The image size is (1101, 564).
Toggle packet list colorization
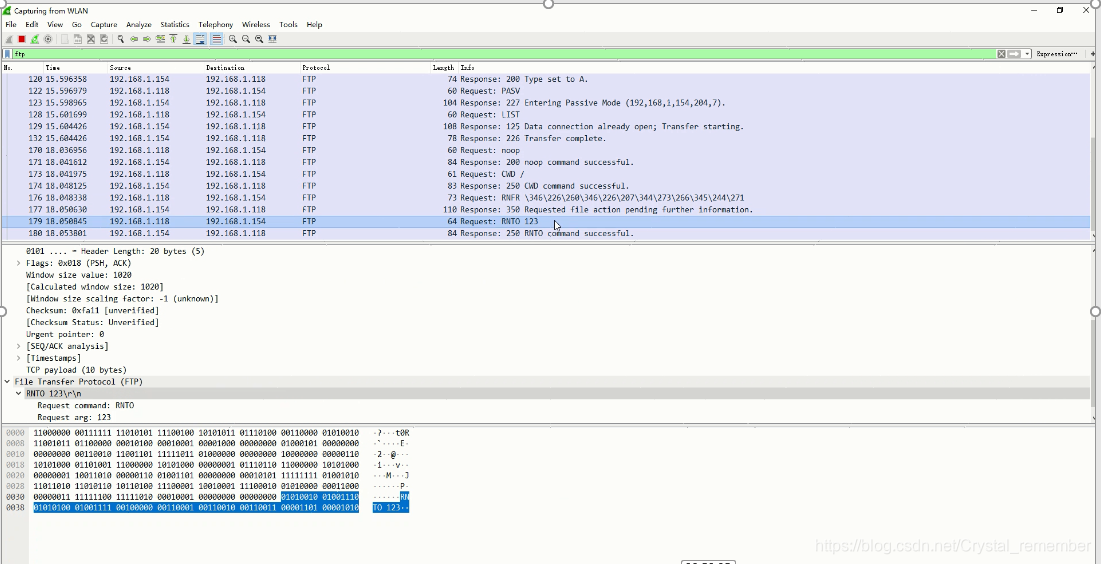216,39
